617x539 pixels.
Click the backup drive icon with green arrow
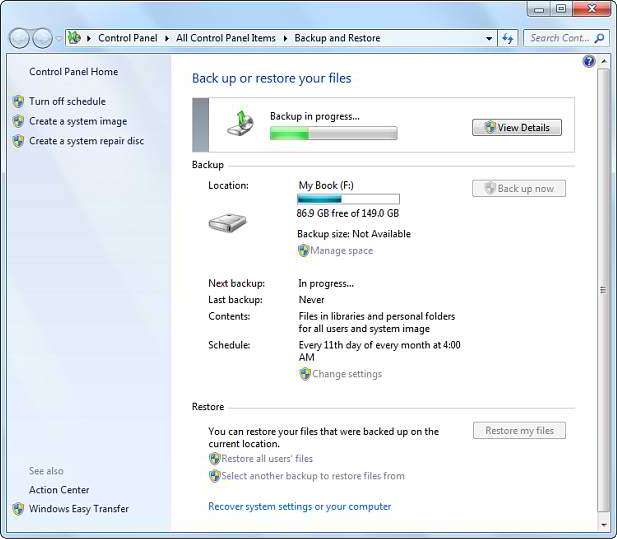241,122
